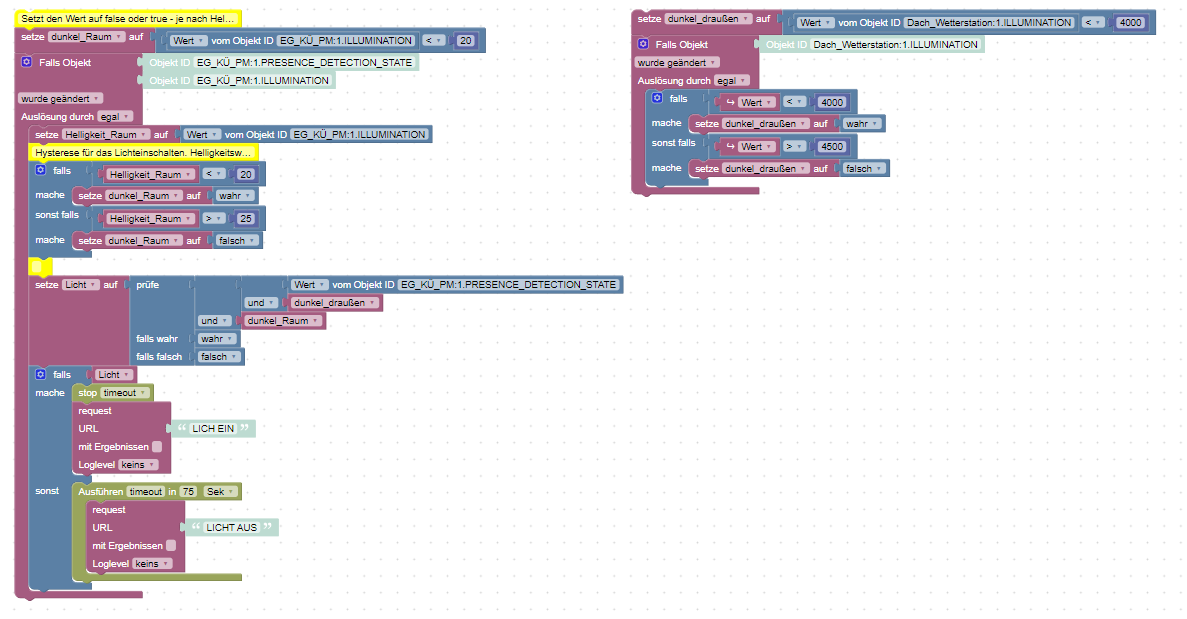
Task: Open the falsch dropdown in setze dunkel_Raum block
Action: click(x=237, y=241)
